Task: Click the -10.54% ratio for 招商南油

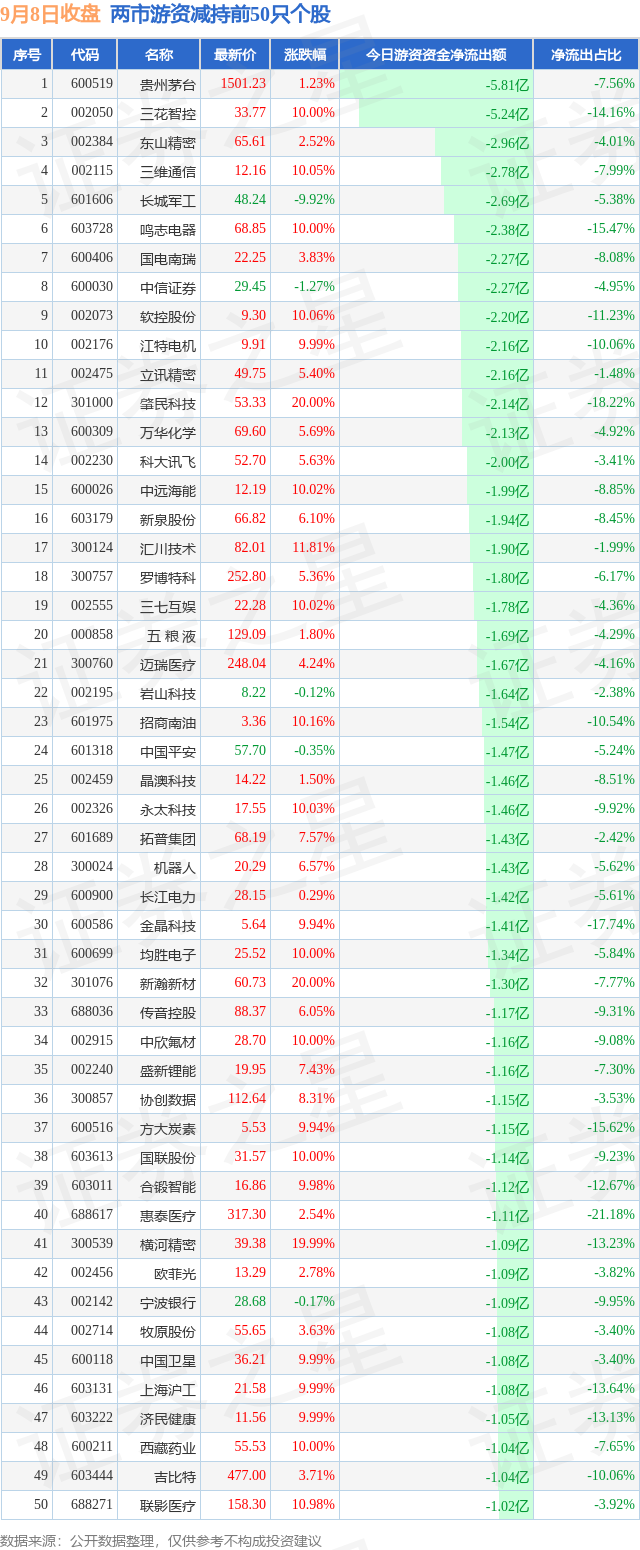Action: [611, 722]
